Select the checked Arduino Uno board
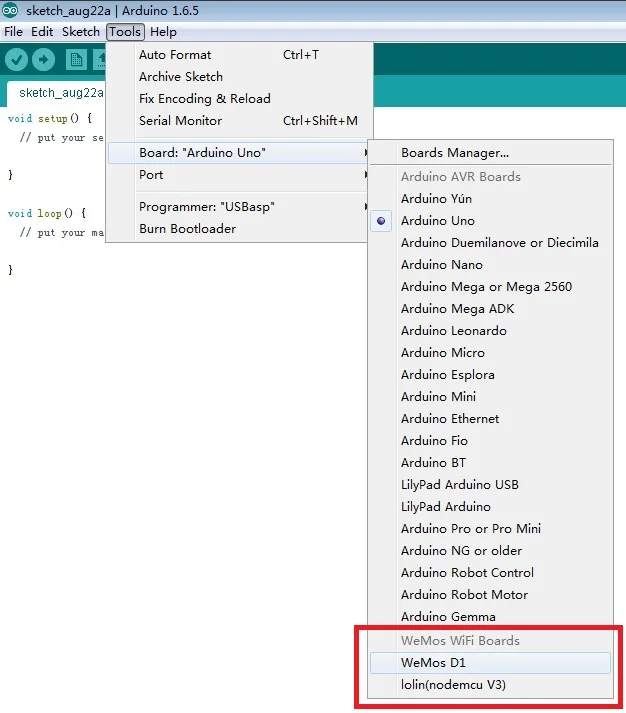Image resolution: width=626 pixels, height=713 pixels. (x=490, y=221)
